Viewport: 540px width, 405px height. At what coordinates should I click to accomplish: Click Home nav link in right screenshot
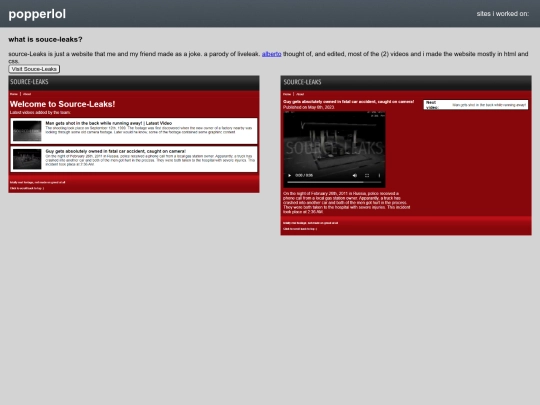[x=287, y=94]
